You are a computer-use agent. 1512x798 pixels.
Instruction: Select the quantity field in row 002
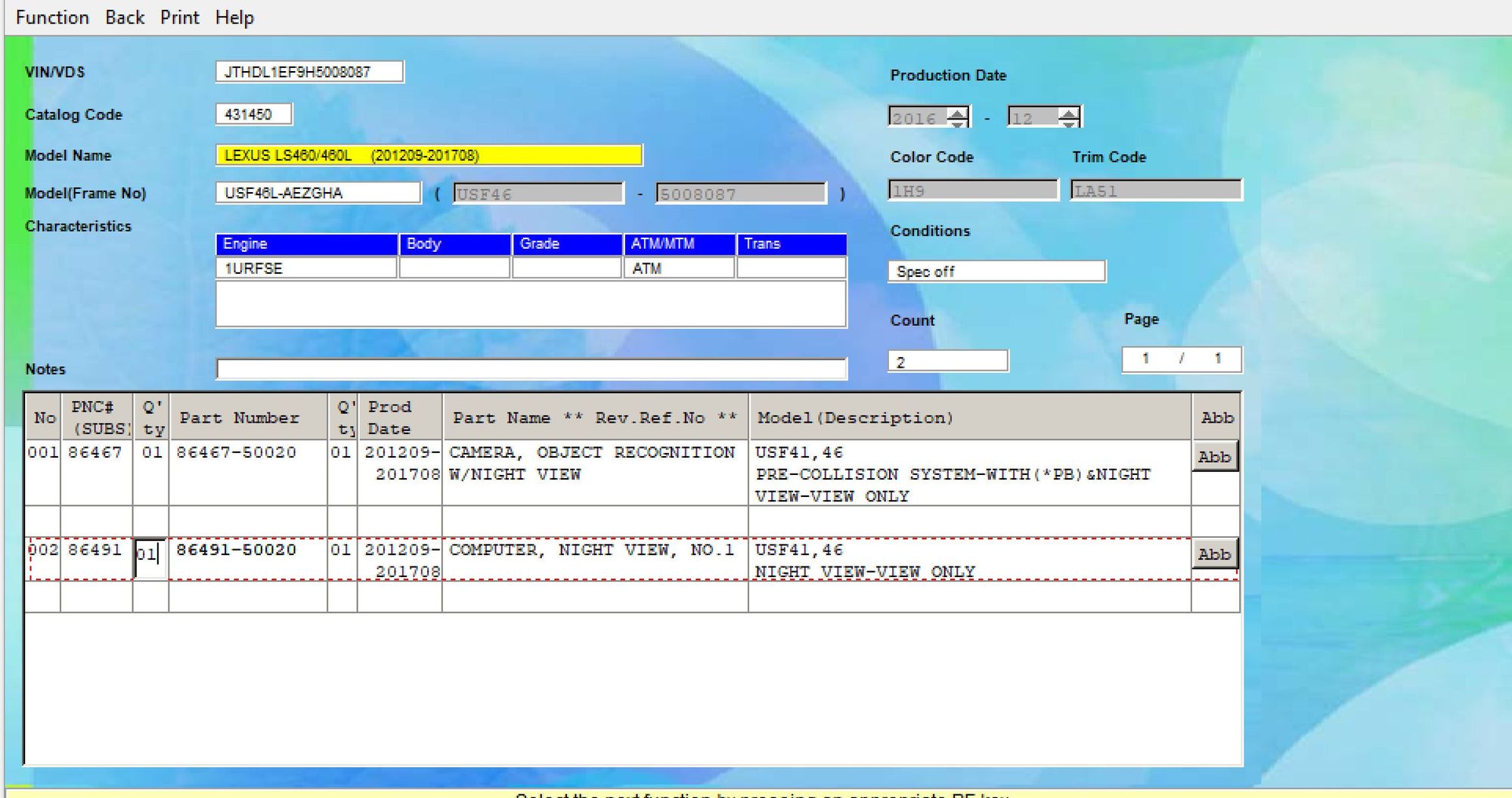(x=150, y=555)
